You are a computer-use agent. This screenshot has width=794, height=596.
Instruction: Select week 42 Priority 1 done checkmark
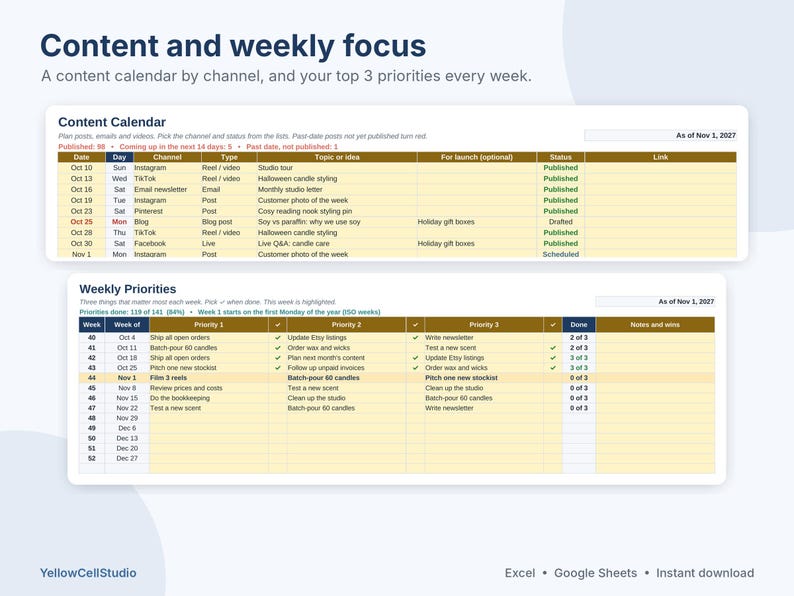point(277,358)
